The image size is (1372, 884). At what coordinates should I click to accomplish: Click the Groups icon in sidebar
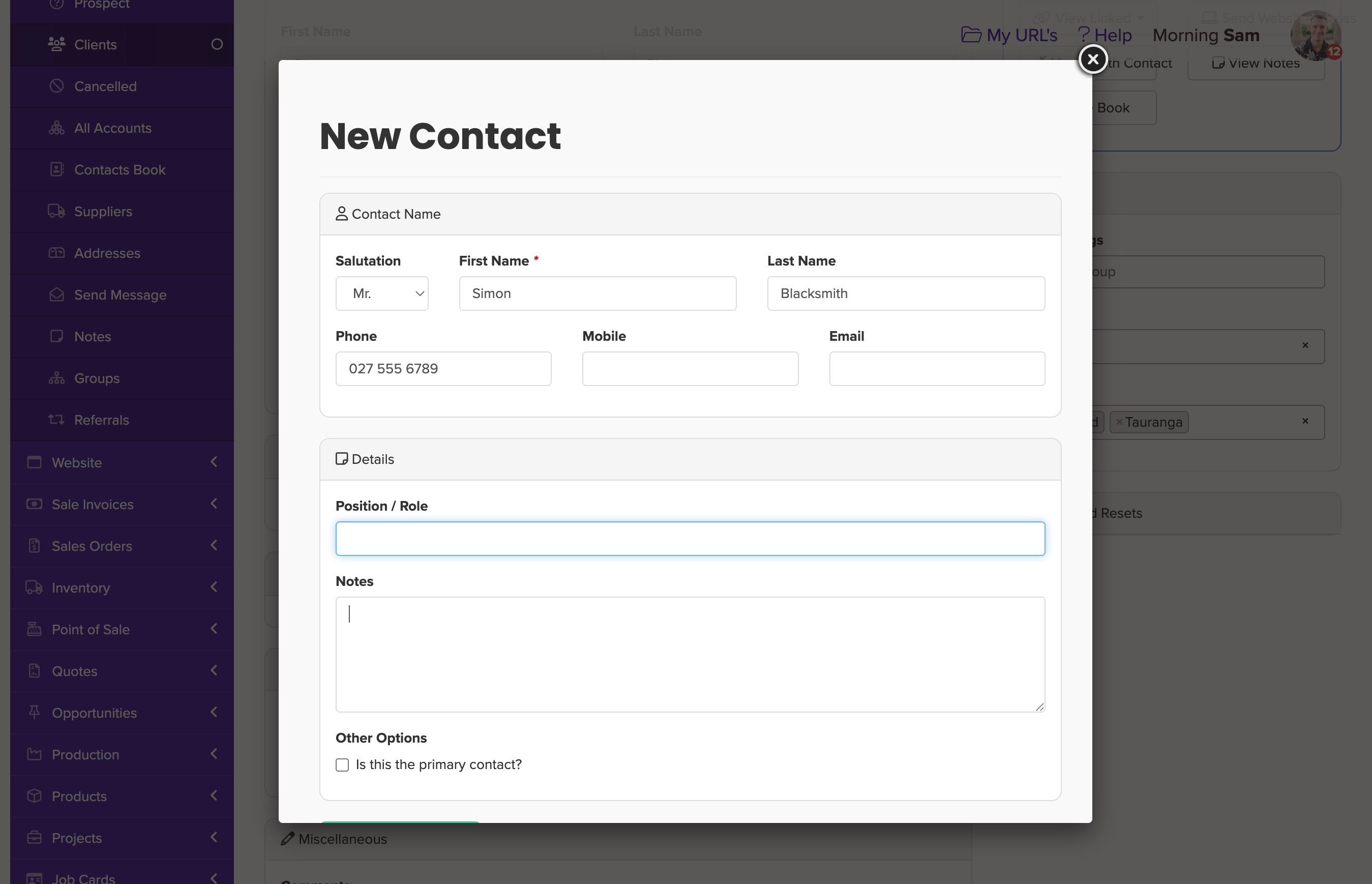[56, 378]
